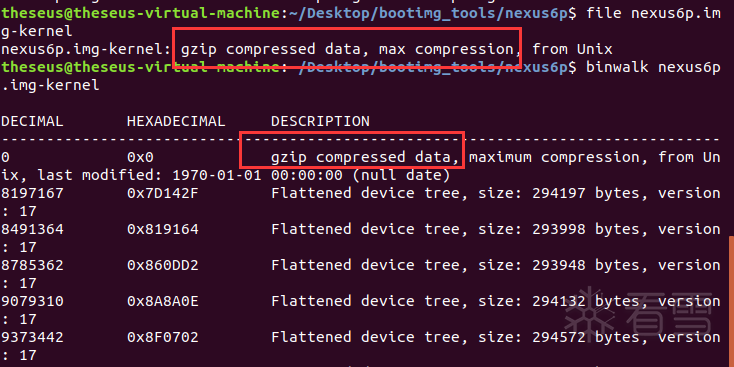
Task: Click hex offset 0x8F0702
Action: 163,337
